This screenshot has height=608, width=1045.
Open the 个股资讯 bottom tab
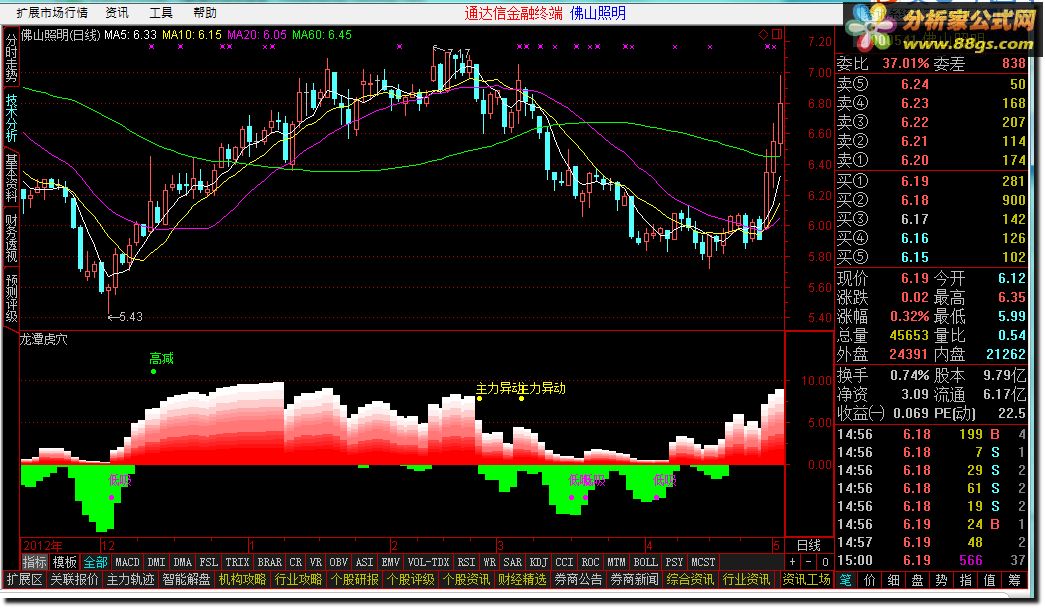pos(467,579)
